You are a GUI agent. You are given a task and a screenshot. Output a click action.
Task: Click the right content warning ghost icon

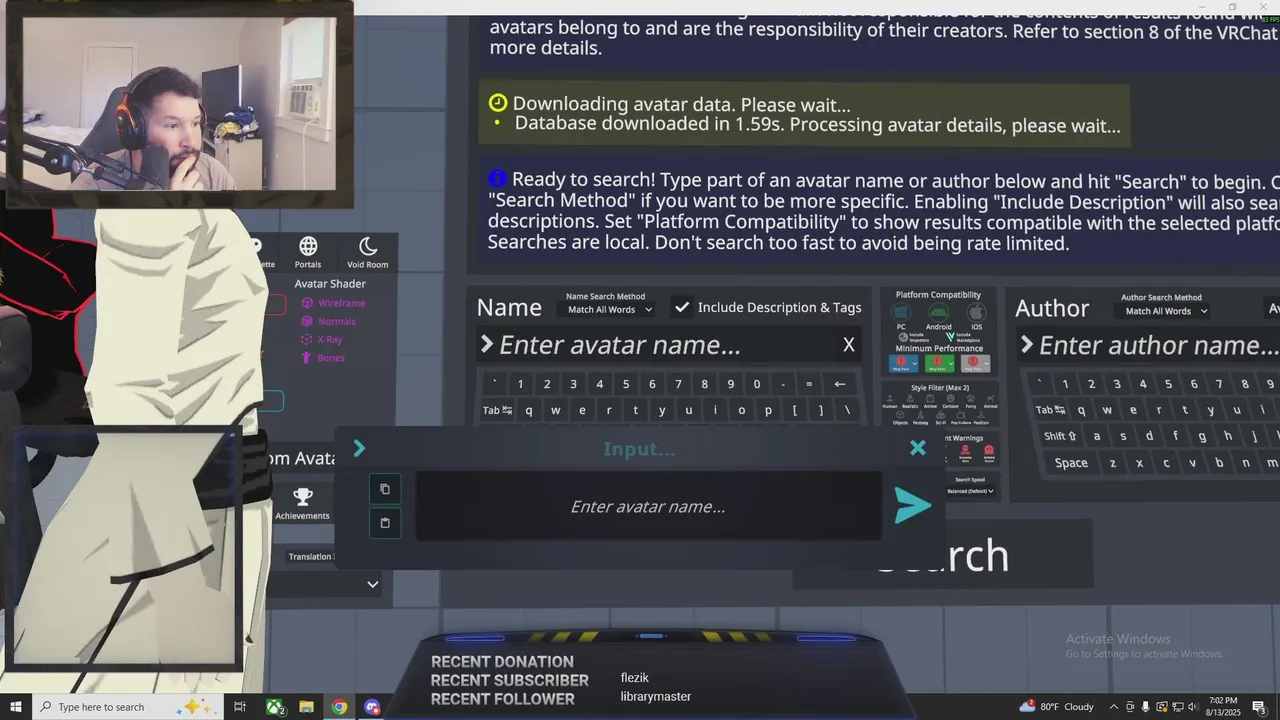pyautogui.click(x=989, y=452)
